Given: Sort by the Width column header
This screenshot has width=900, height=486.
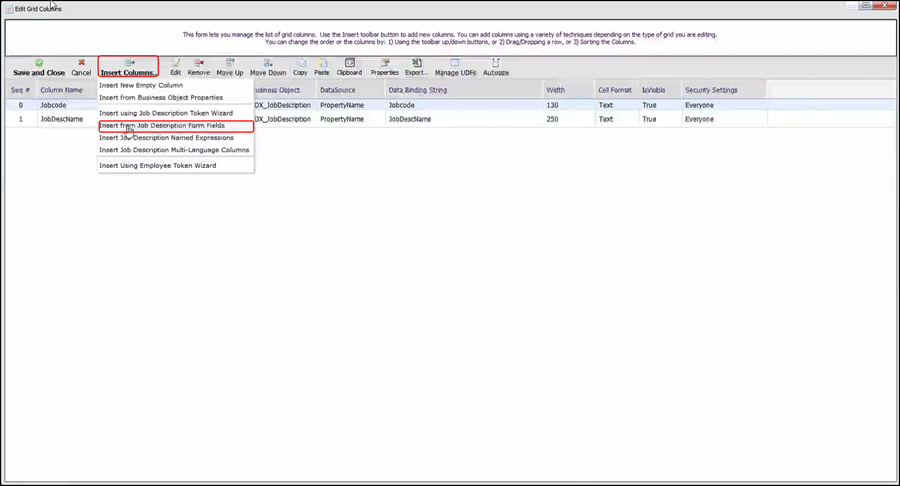Looking at the screenshot, I should pos(555,90).
